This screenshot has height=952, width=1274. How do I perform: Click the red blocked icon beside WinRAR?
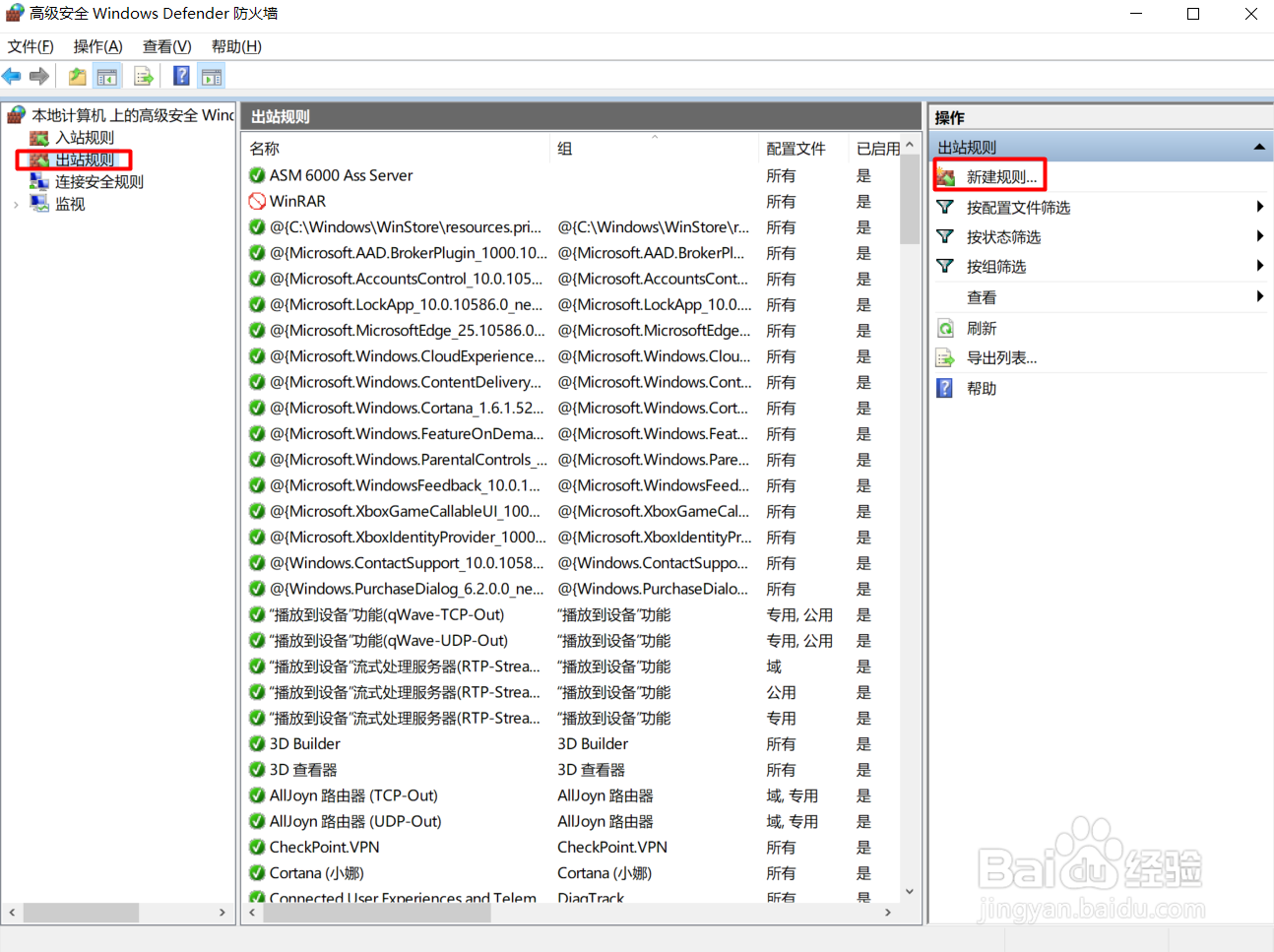[x=257, y=201]
